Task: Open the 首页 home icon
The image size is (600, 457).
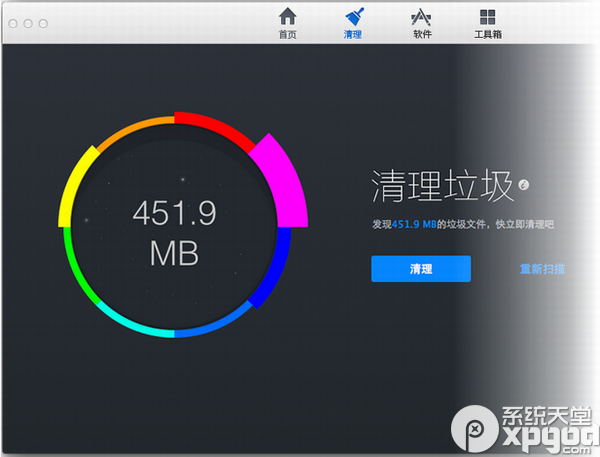Action: point(287,17)
